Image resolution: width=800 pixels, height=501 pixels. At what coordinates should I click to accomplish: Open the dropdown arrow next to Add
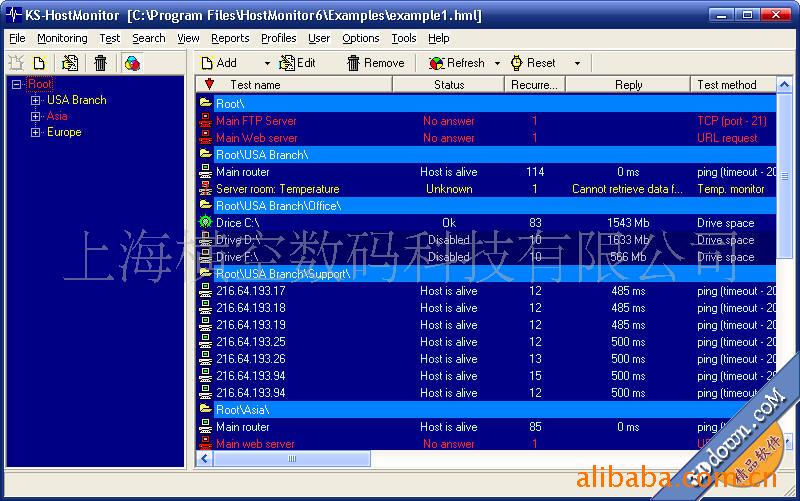[267, 63]
